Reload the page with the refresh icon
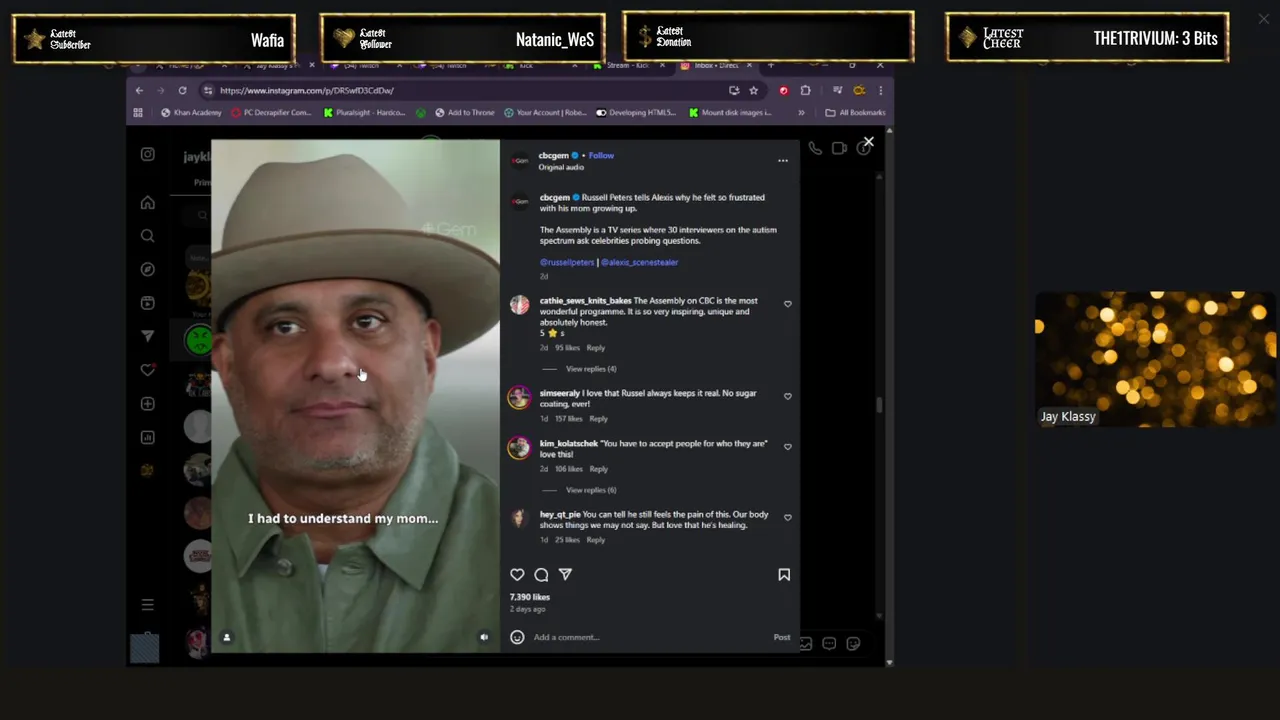 [x=182, y=90]
